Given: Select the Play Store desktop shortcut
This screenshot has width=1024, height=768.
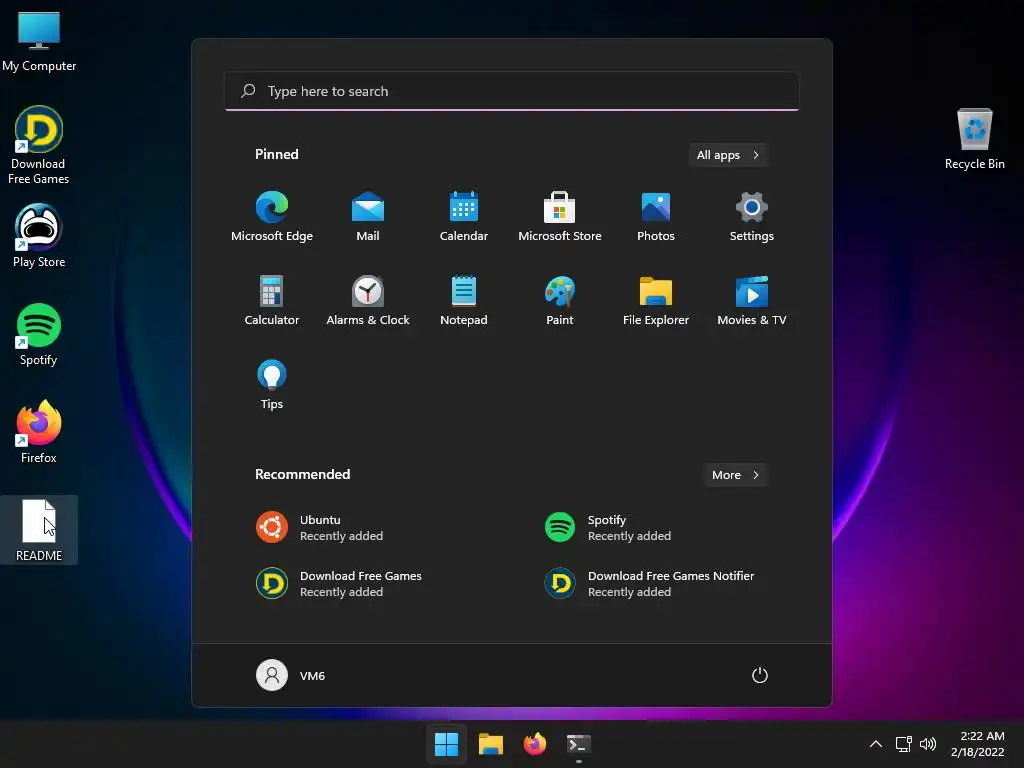Looking at the screenshot, I should [x=39, y=236].
